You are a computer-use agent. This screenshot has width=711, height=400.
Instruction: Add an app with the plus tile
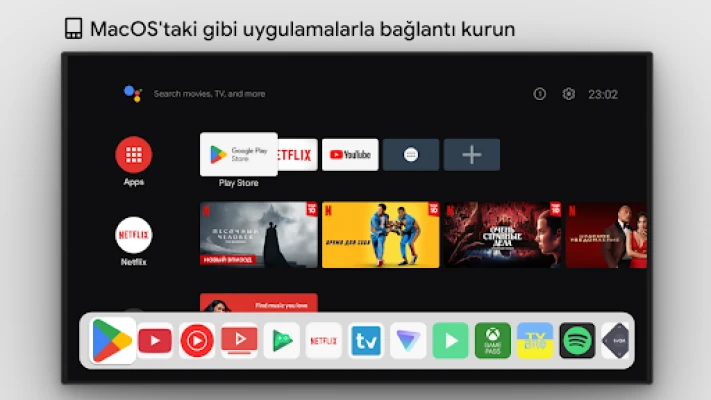click(471, 155)
